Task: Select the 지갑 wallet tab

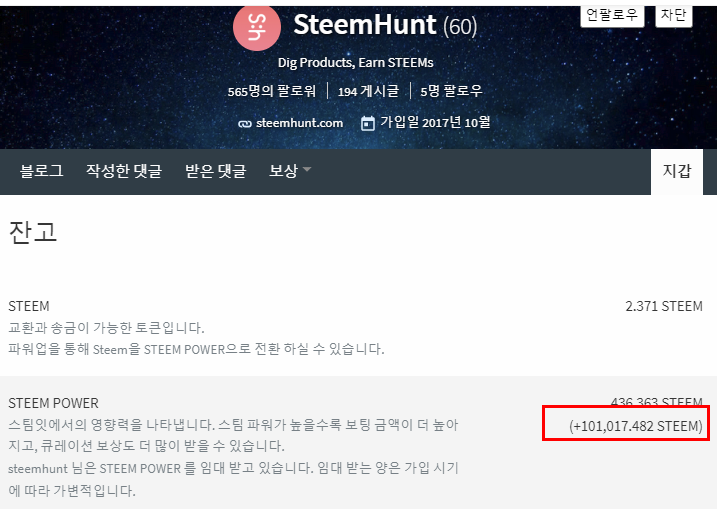Action: 677,171
